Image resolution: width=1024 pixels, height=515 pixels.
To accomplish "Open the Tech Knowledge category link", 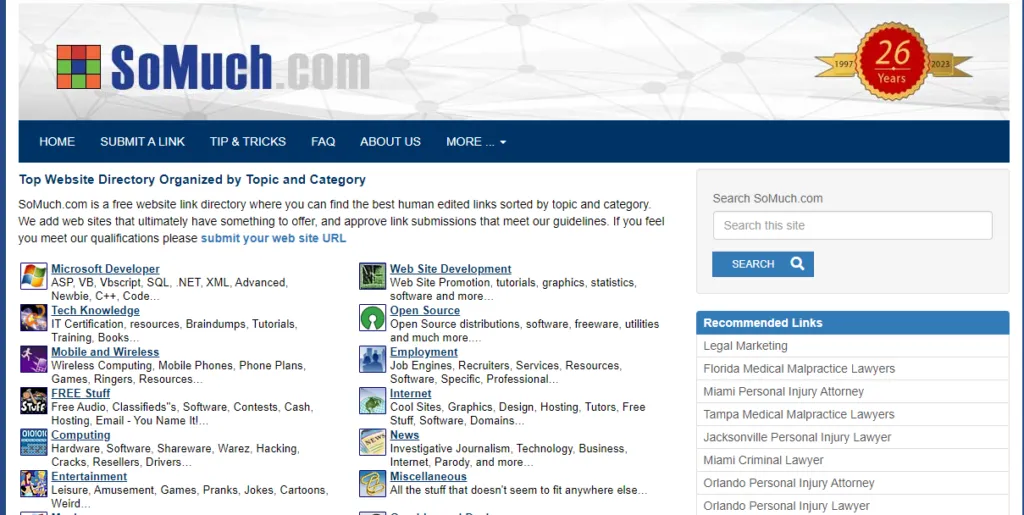I will [95, 311].
